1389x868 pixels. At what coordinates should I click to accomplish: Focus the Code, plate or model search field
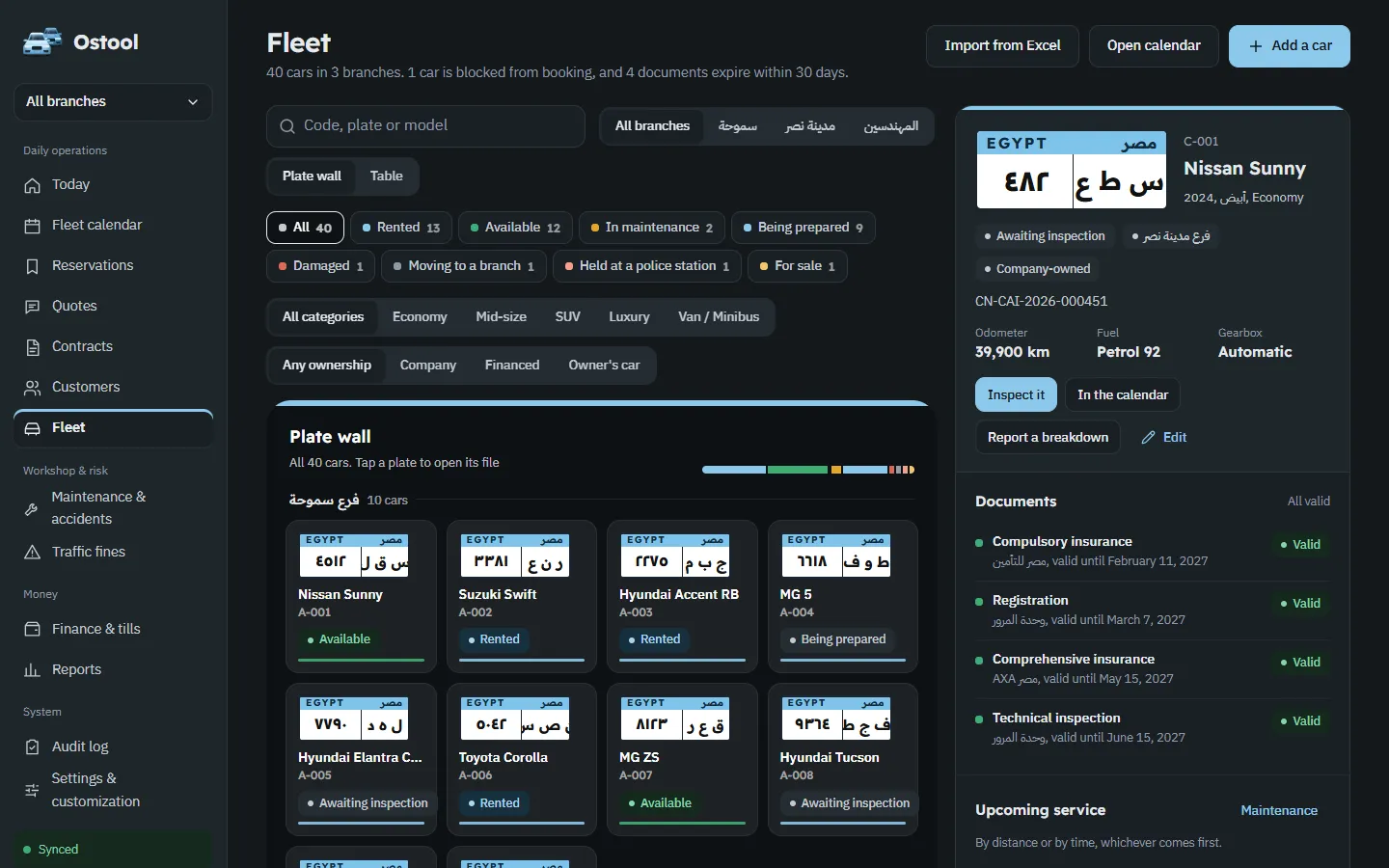coord(425,126)
